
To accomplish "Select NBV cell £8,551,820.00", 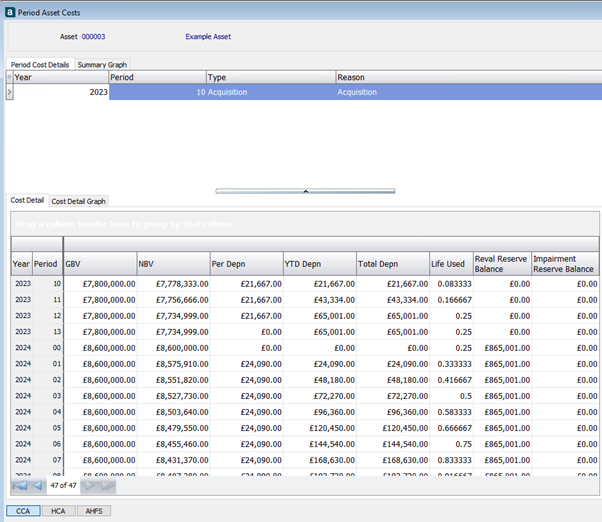I will (174, 380).
